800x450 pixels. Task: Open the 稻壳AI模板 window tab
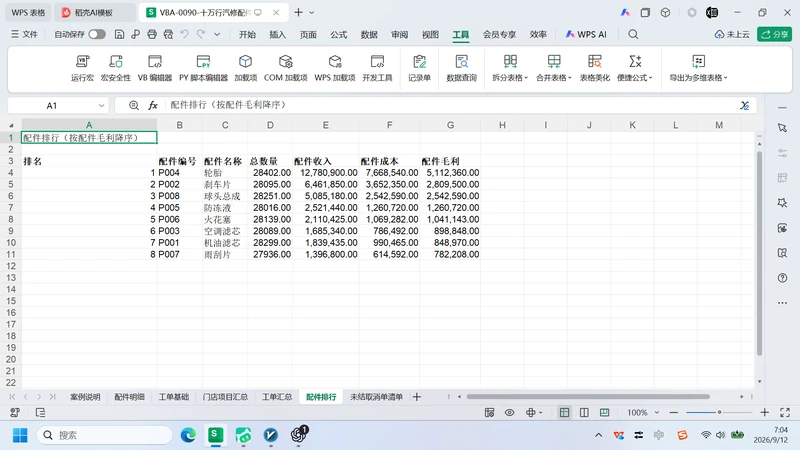point(94,12)
